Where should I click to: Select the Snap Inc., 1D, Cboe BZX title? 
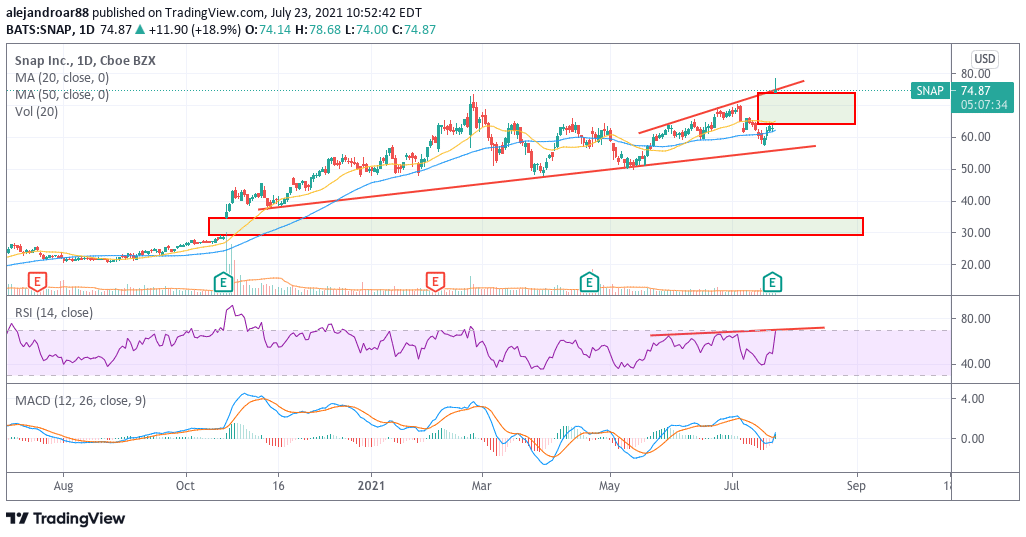[x=85, y=61]
